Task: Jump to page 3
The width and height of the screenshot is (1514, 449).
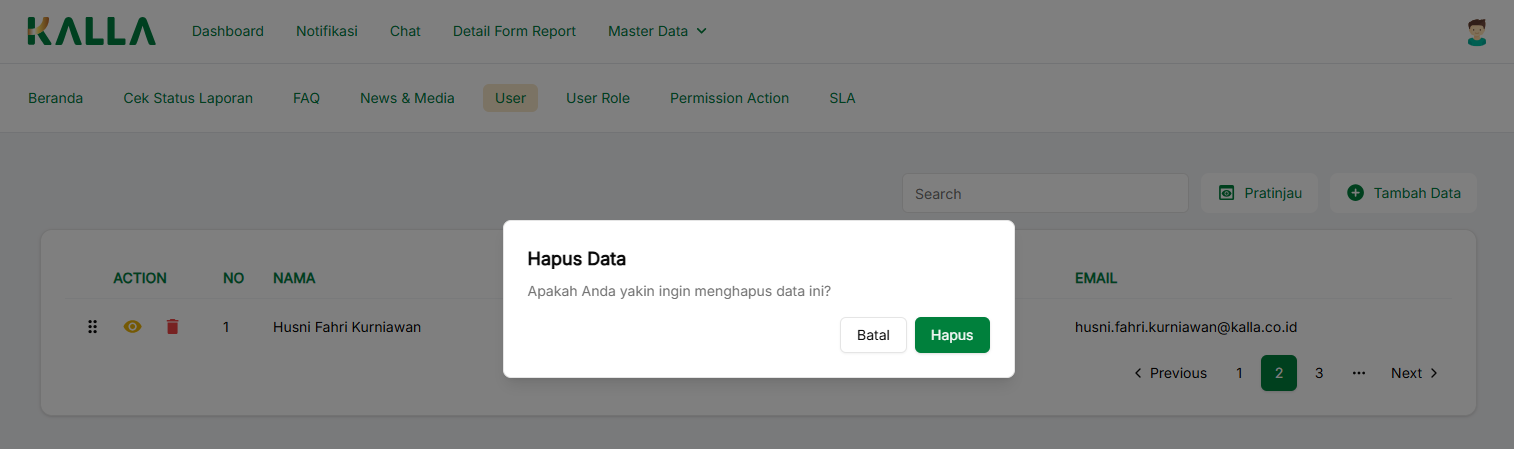Action: pos(1319,373)
